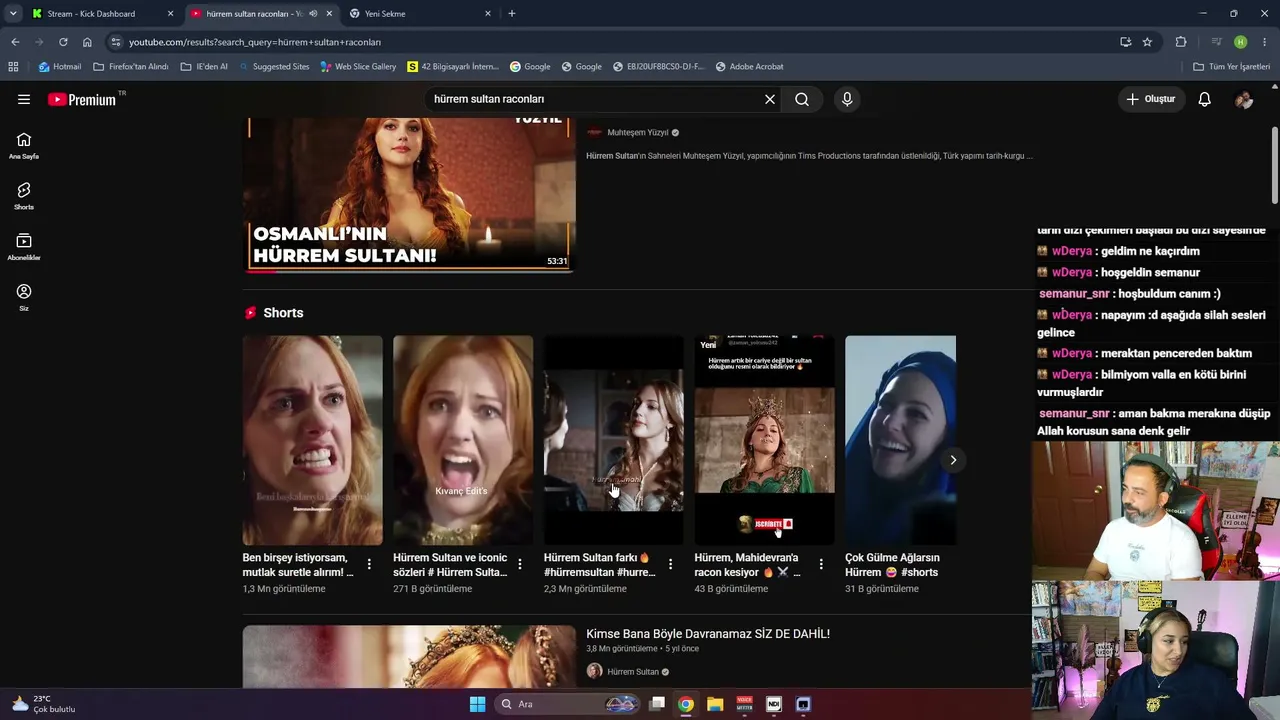Clear the YouTube search box text
Screen dimensions: 1280x720
770,99
